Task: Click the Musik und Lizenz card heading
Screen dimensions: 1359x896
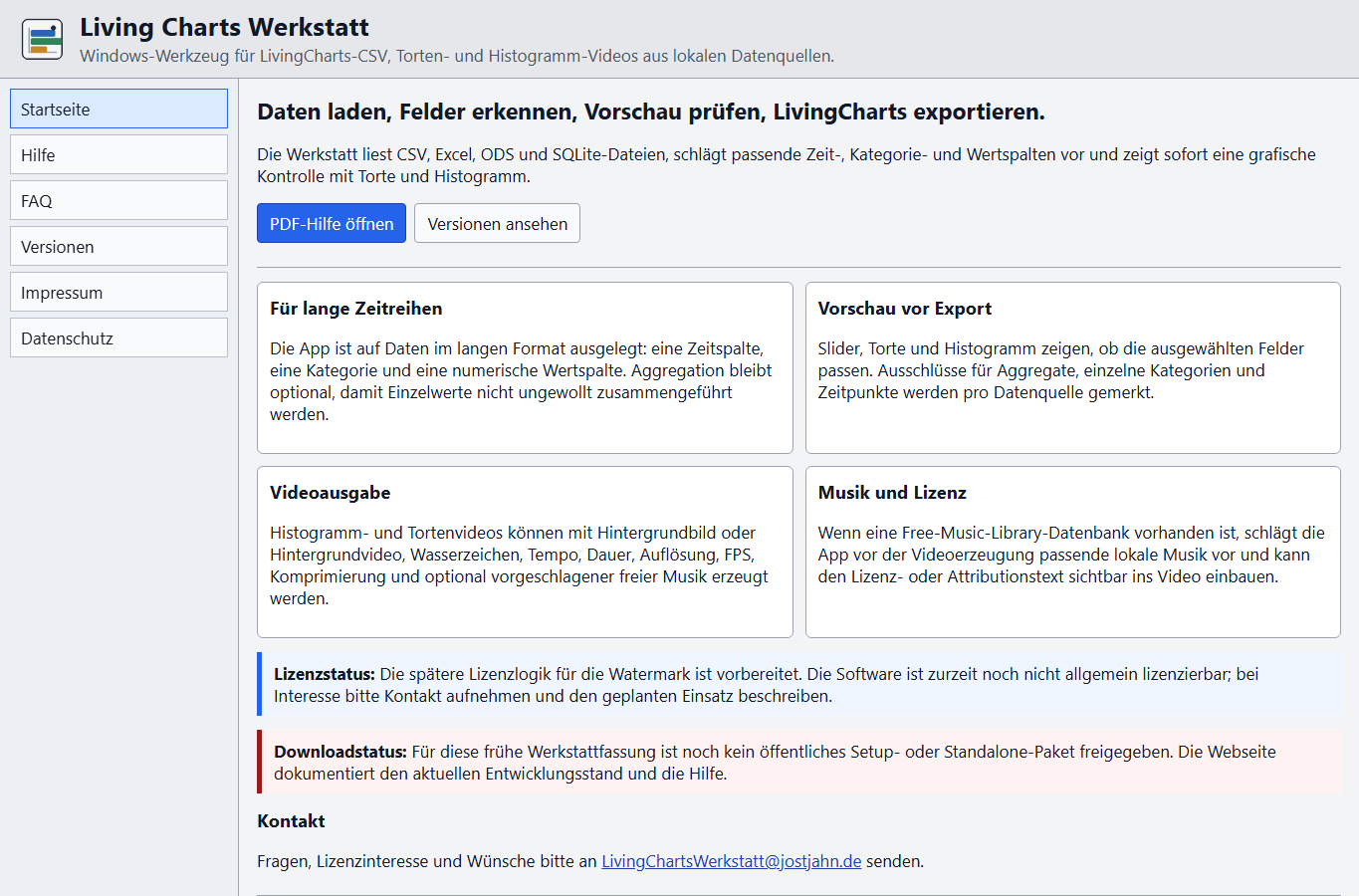Action: 892,493
